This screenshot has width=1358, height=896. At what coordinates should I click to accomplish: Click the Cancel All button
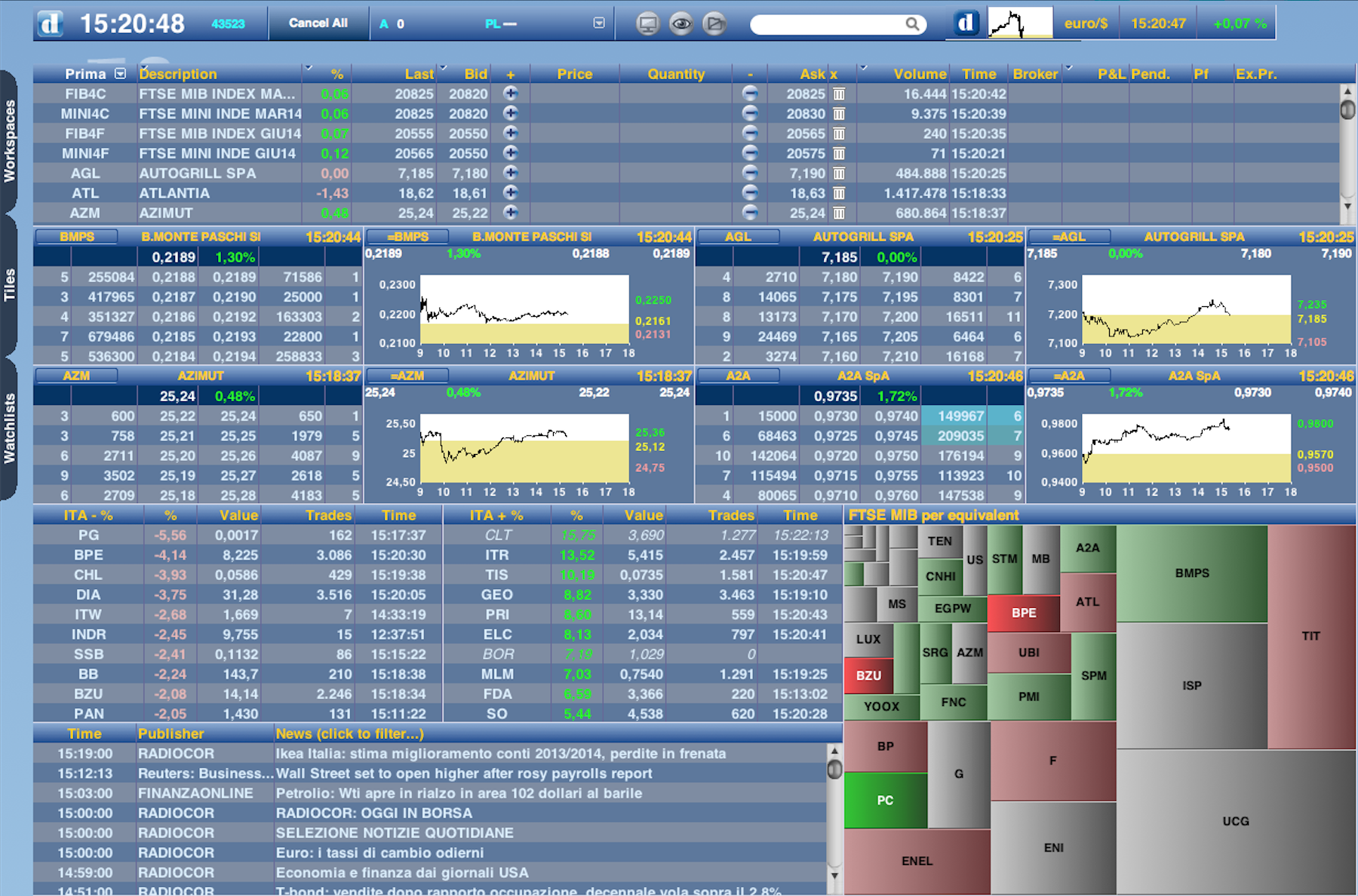click(318, 23)
